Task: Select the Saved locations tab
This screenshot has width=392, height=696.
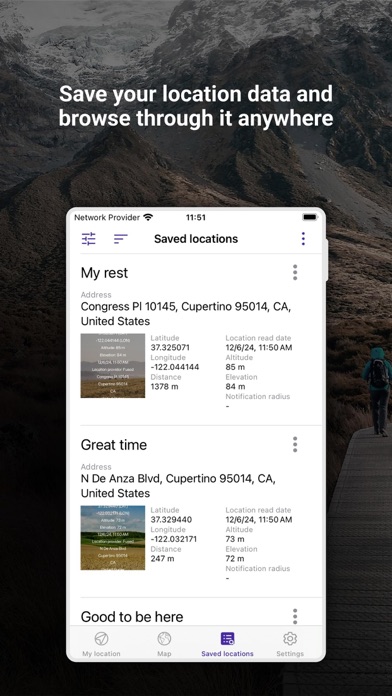Action: click(x=227, y=645)
